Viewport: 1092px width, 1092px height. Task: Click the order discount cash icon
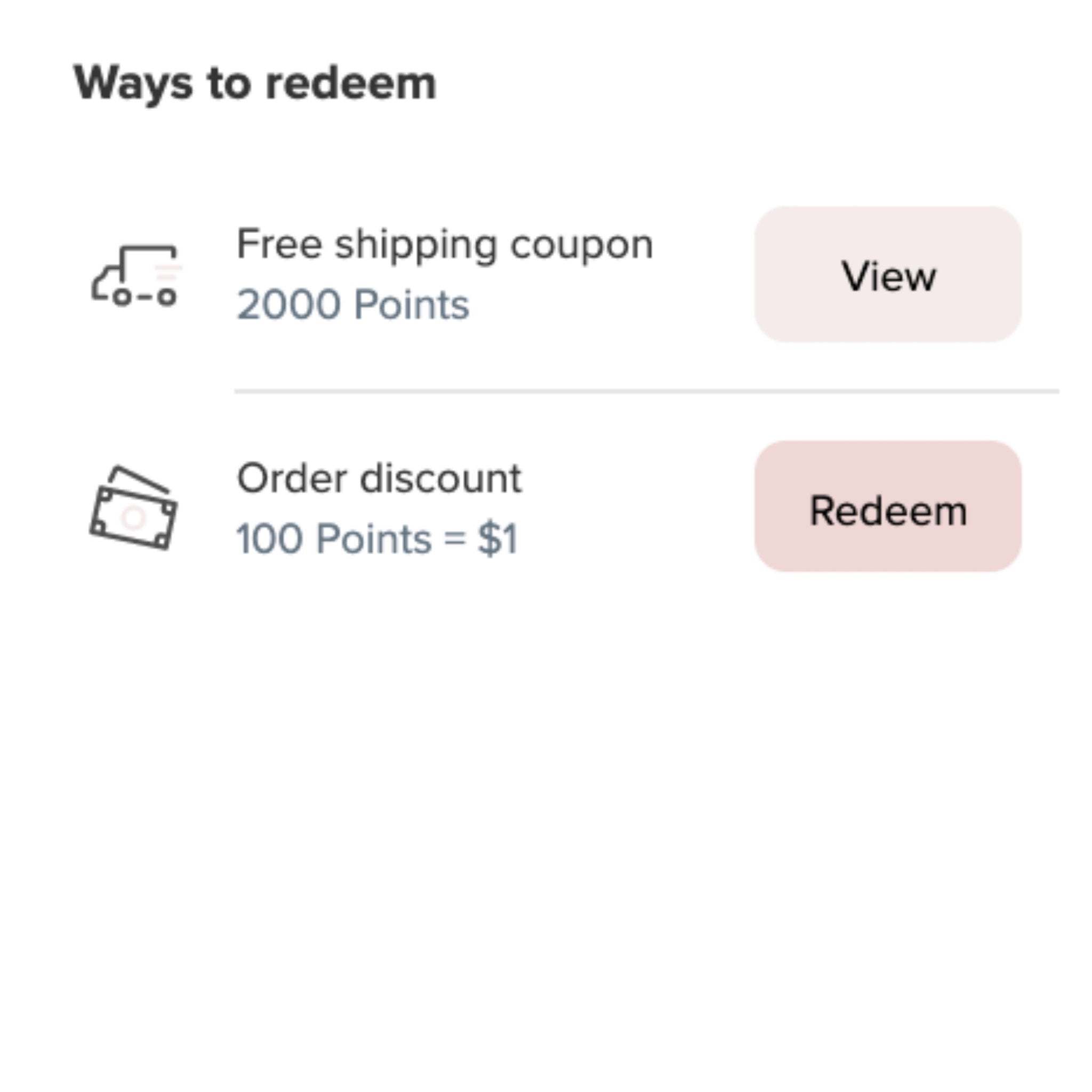point(134,508)
